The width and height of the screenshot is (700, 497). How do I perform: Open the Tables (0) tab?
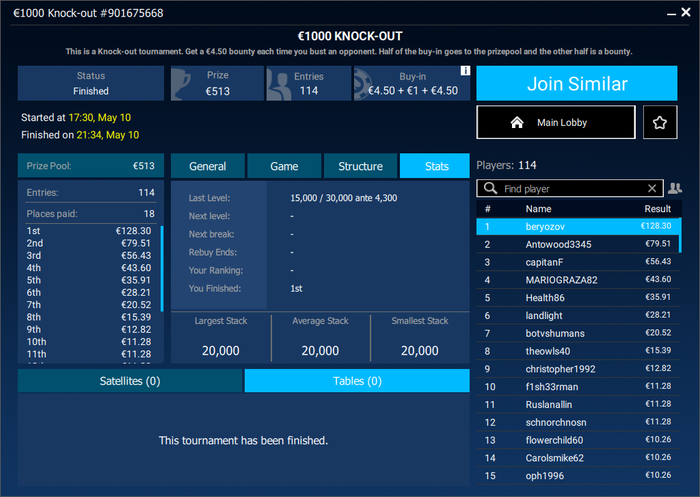click(357, 381)
